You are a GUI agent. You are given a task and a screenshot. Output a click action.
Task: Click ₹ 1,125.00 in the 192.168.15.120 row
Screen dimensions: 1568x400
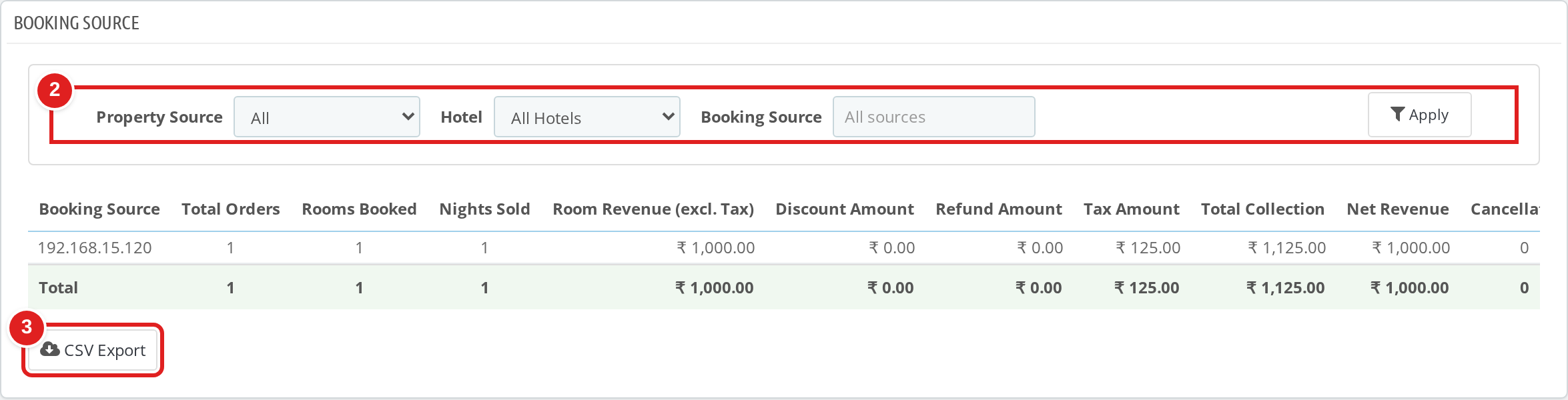(x=1286, y=247)
